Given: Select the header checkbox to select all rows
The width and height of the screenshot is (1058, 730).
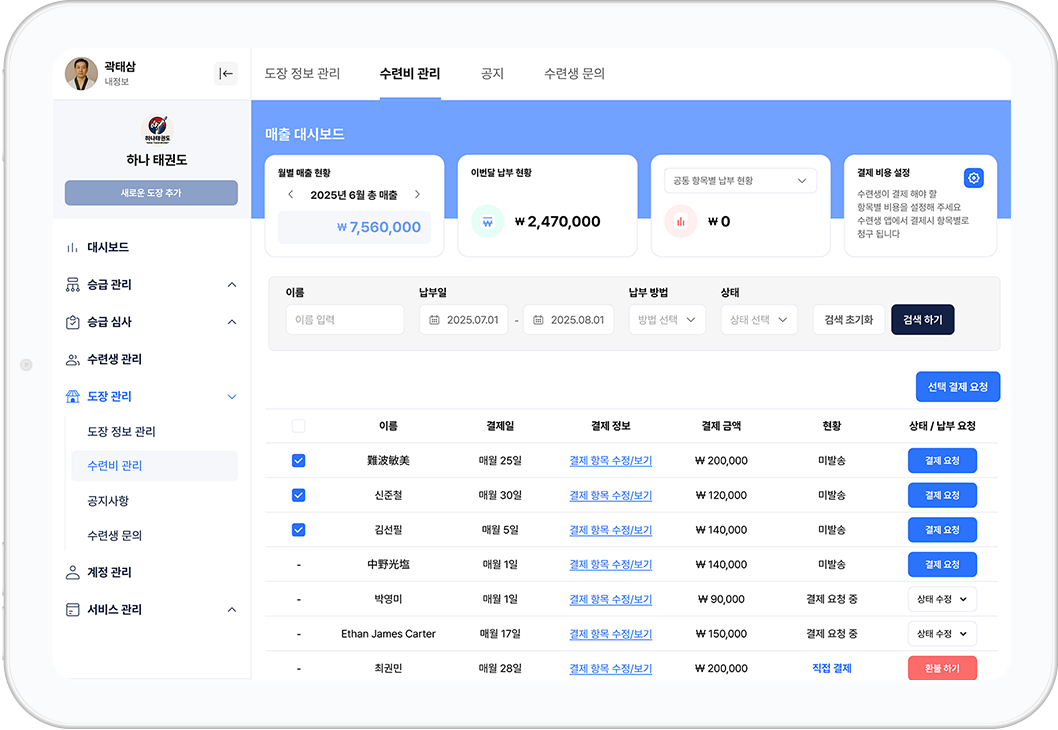Looking at the screenshot, I should pos(297,425).
